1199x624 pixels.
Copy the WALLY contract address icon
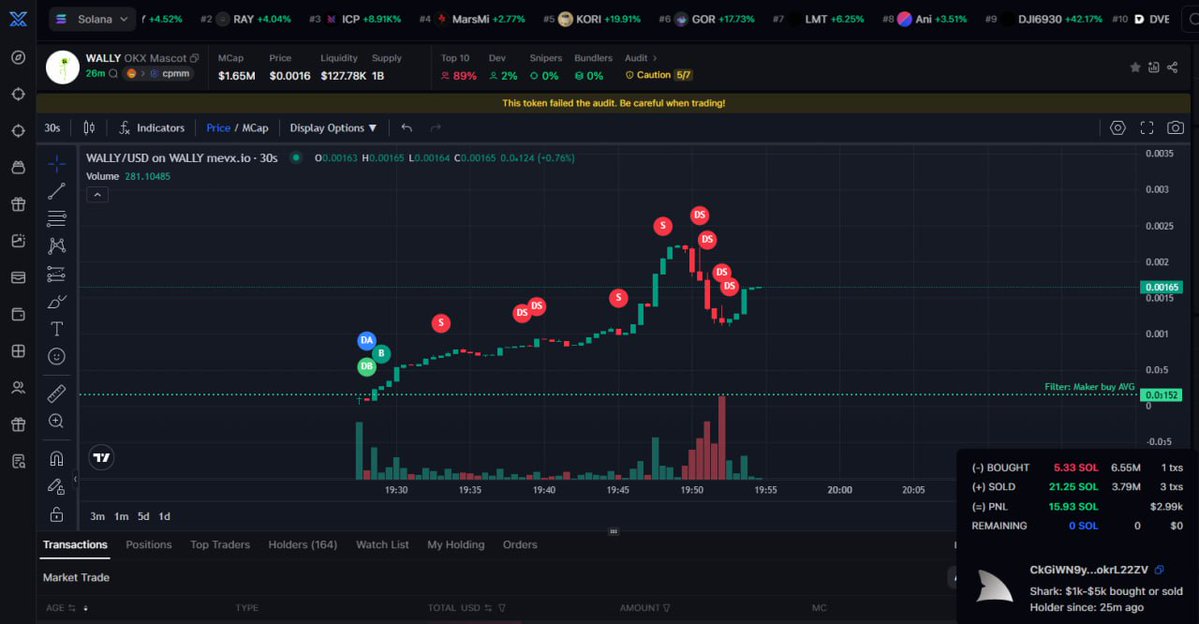194,58
